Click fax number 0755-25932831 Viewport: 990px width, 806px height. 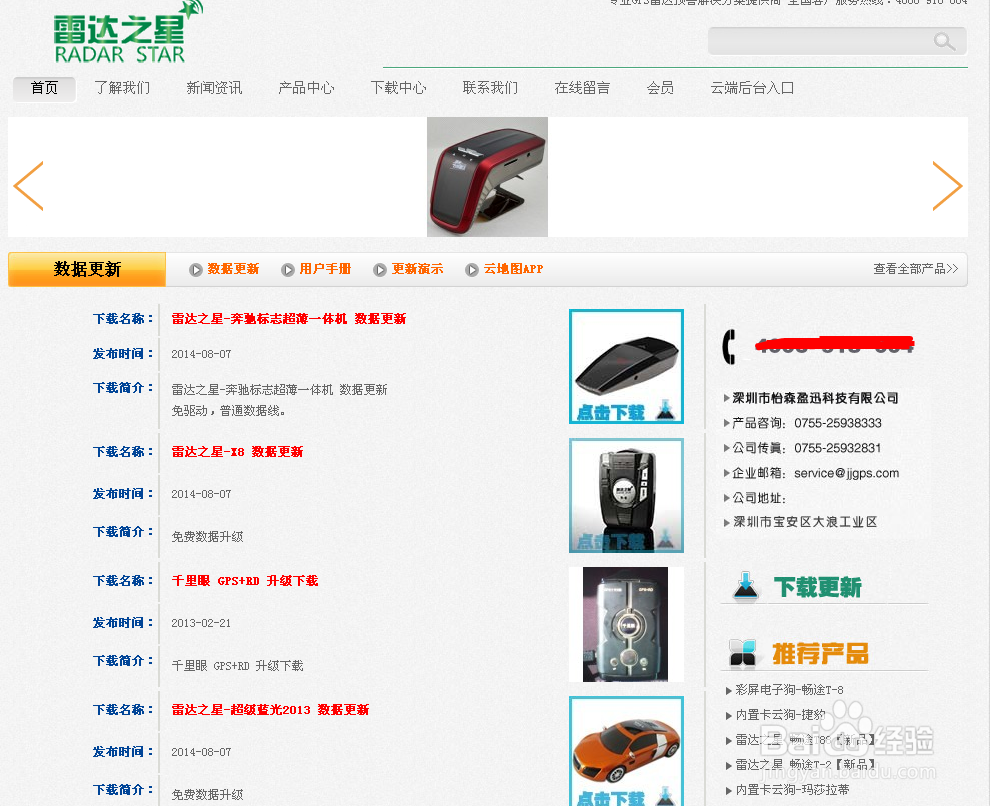tap(837, 448)
